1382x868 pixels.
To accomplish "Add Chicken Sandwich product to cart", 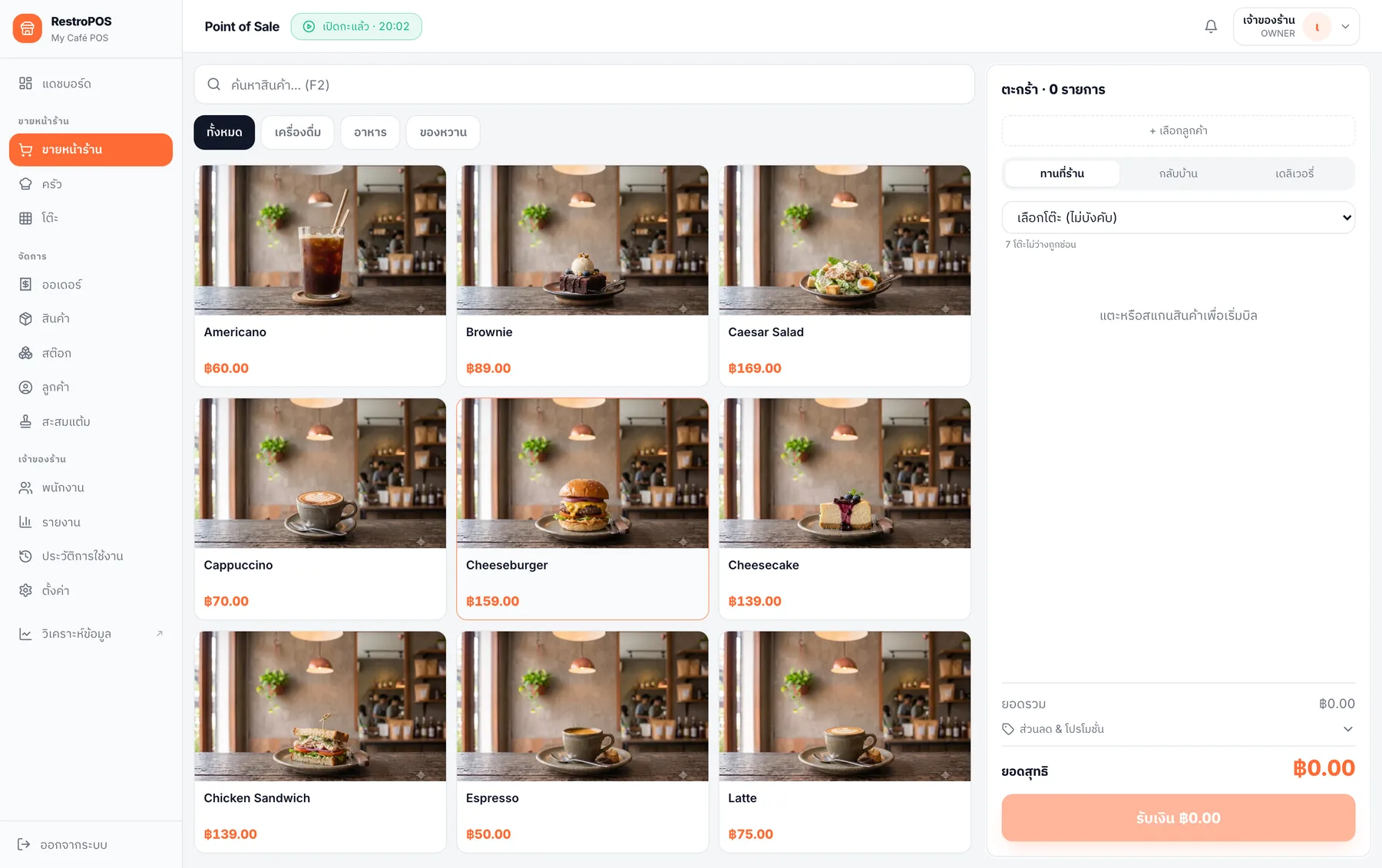I will 320,741.
